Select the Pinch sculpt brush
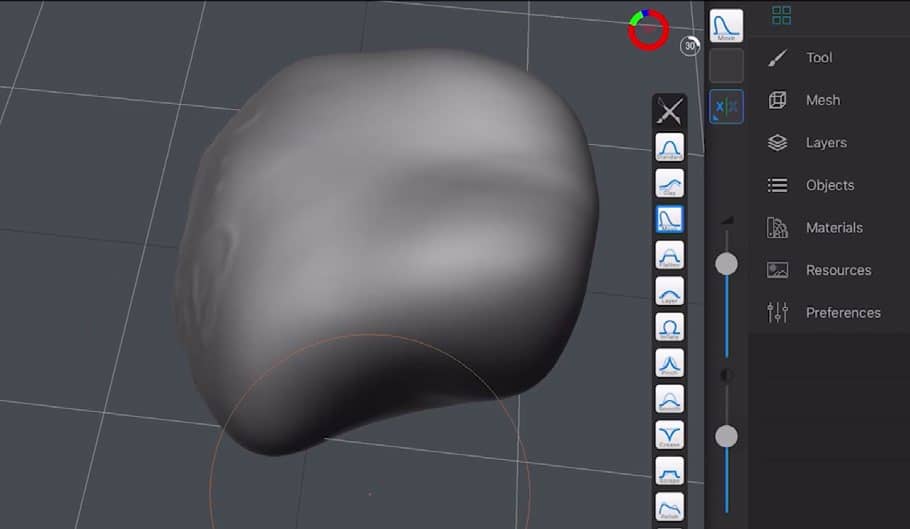910x529 pixels. coord(669,363)
